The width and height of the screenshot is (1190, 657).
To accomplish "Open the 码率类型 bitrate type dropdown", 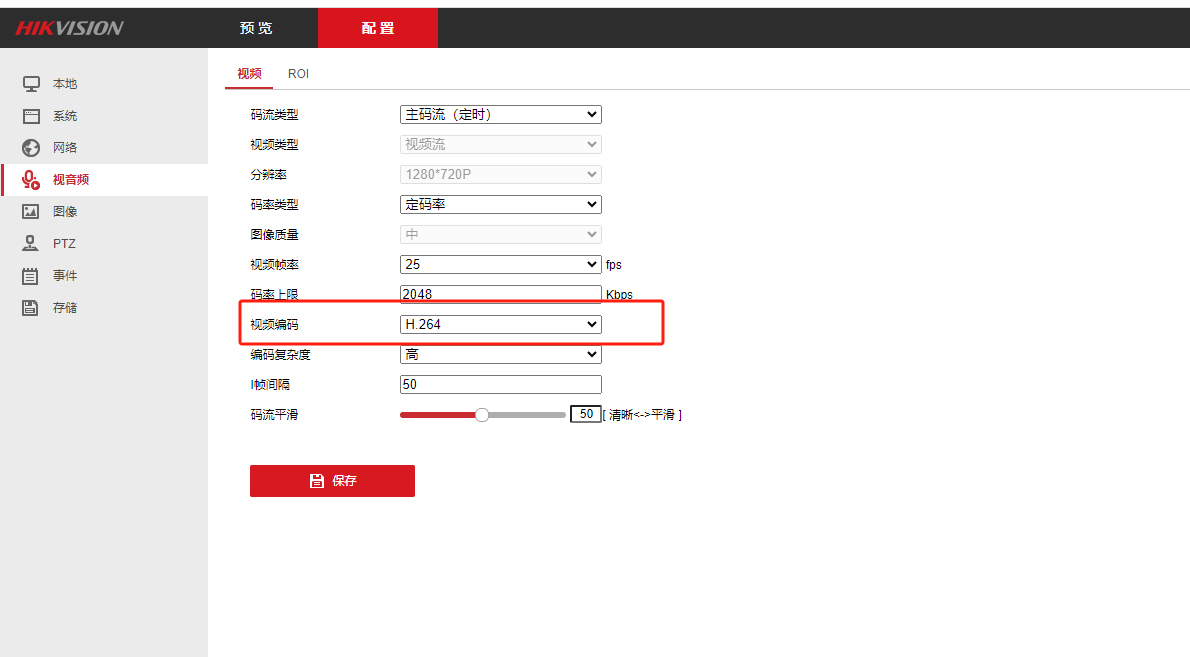I will pos(501,204).
